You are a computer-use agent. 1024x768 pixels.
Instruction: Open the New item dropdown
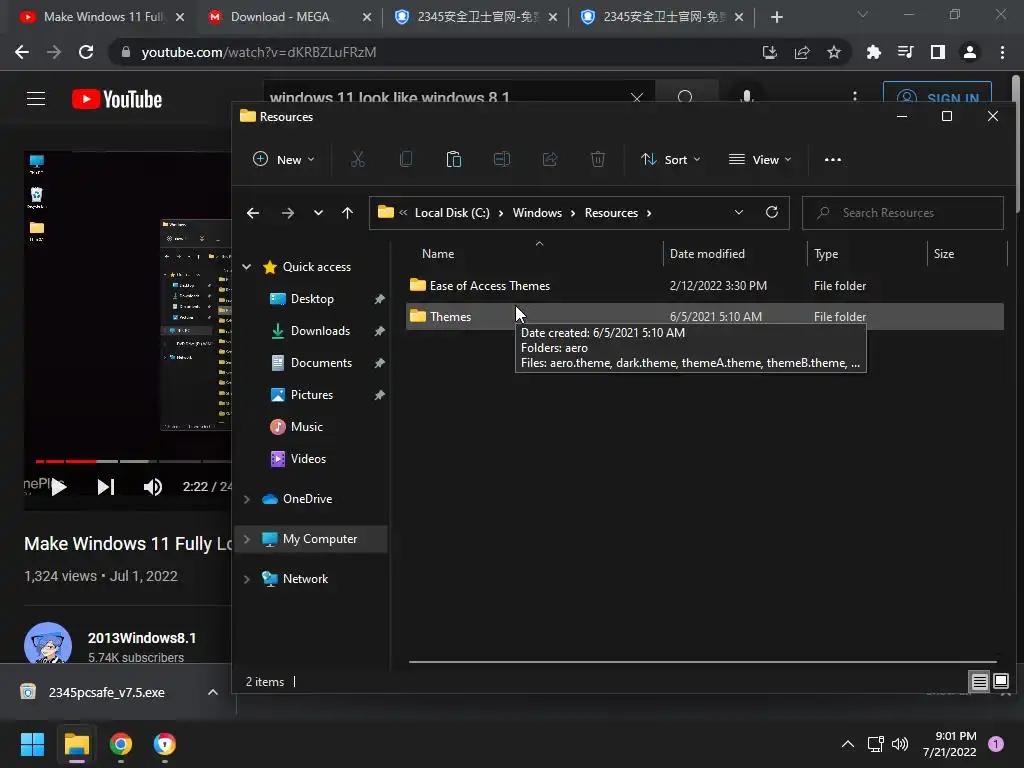(x=284, y=159)
